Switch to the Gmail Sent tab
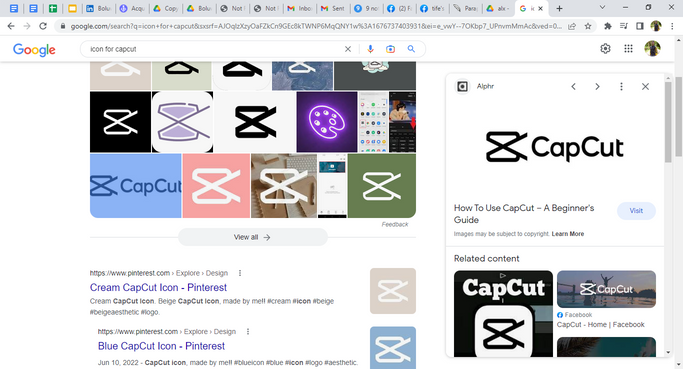 pos(333,8)
